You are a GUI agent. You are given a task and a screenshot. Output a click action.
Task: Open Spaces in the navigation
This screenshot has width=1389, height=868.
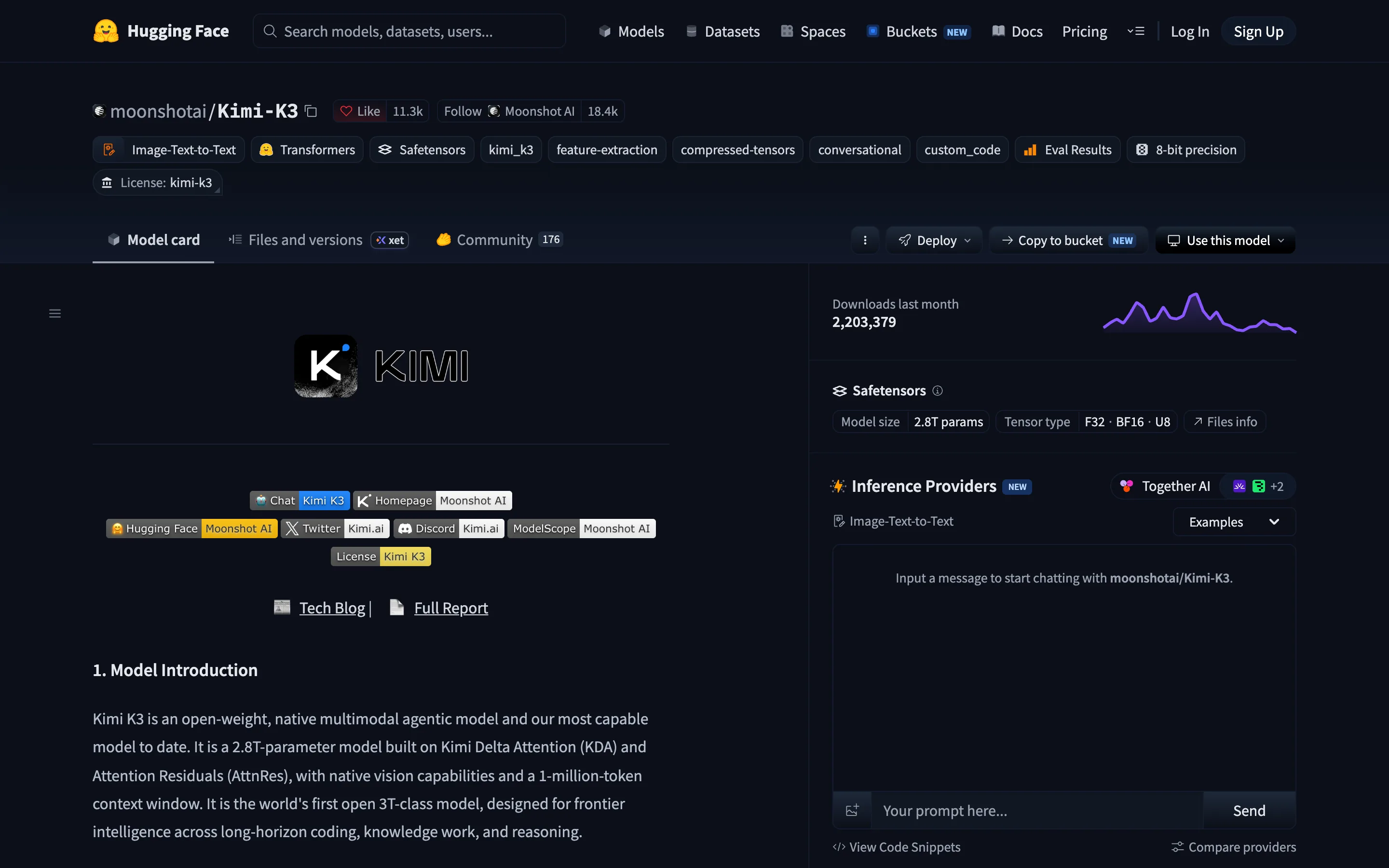813,31
